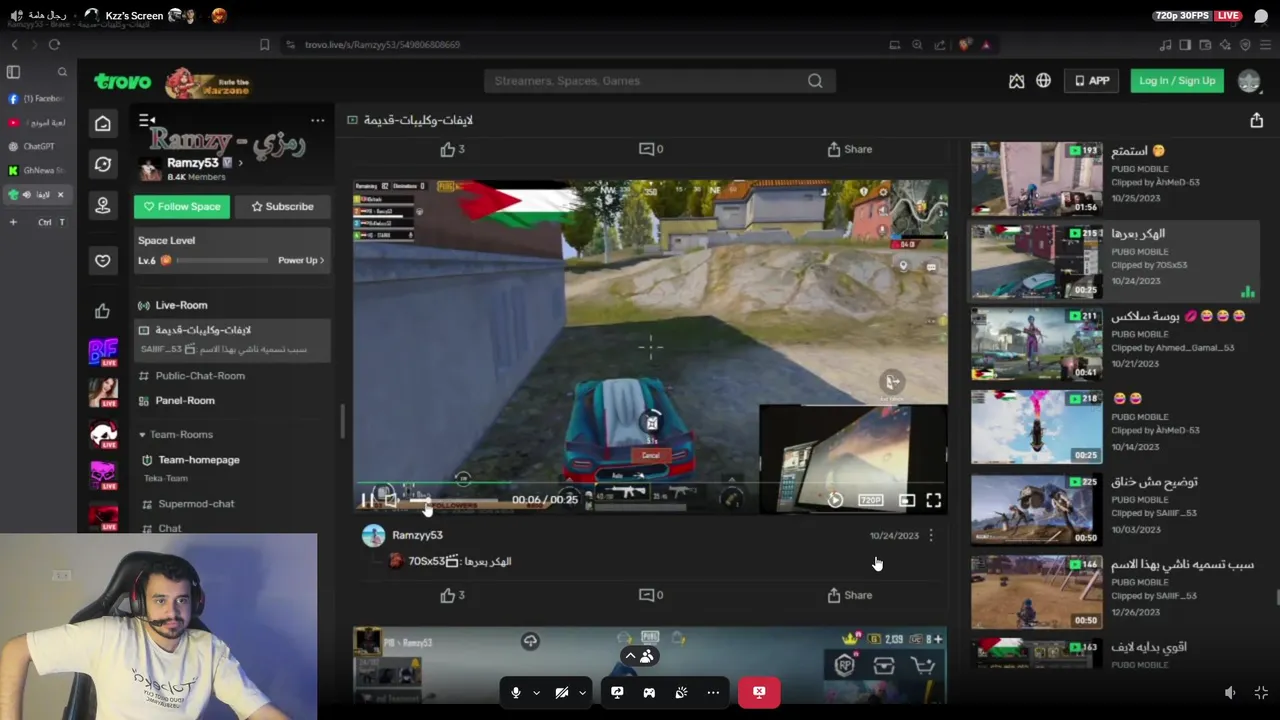Like the post below the video
1280x720 pixels.
coord(452,595)
